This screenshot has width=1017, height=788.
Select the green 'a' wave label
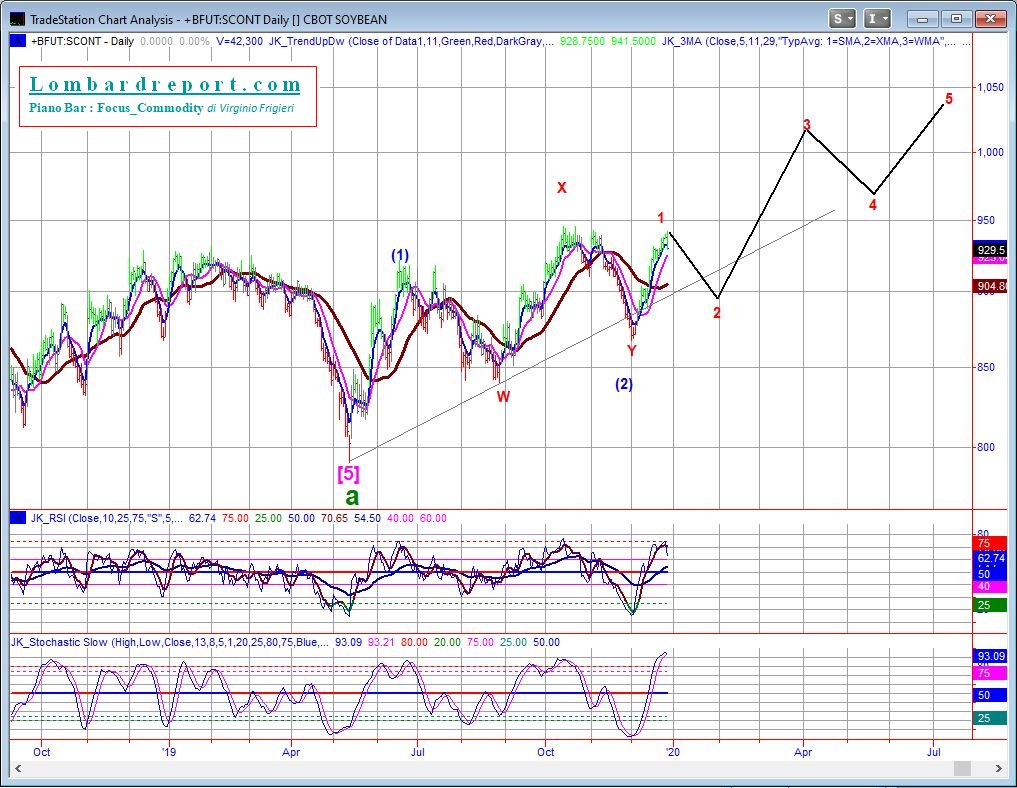tap(352, 497)
